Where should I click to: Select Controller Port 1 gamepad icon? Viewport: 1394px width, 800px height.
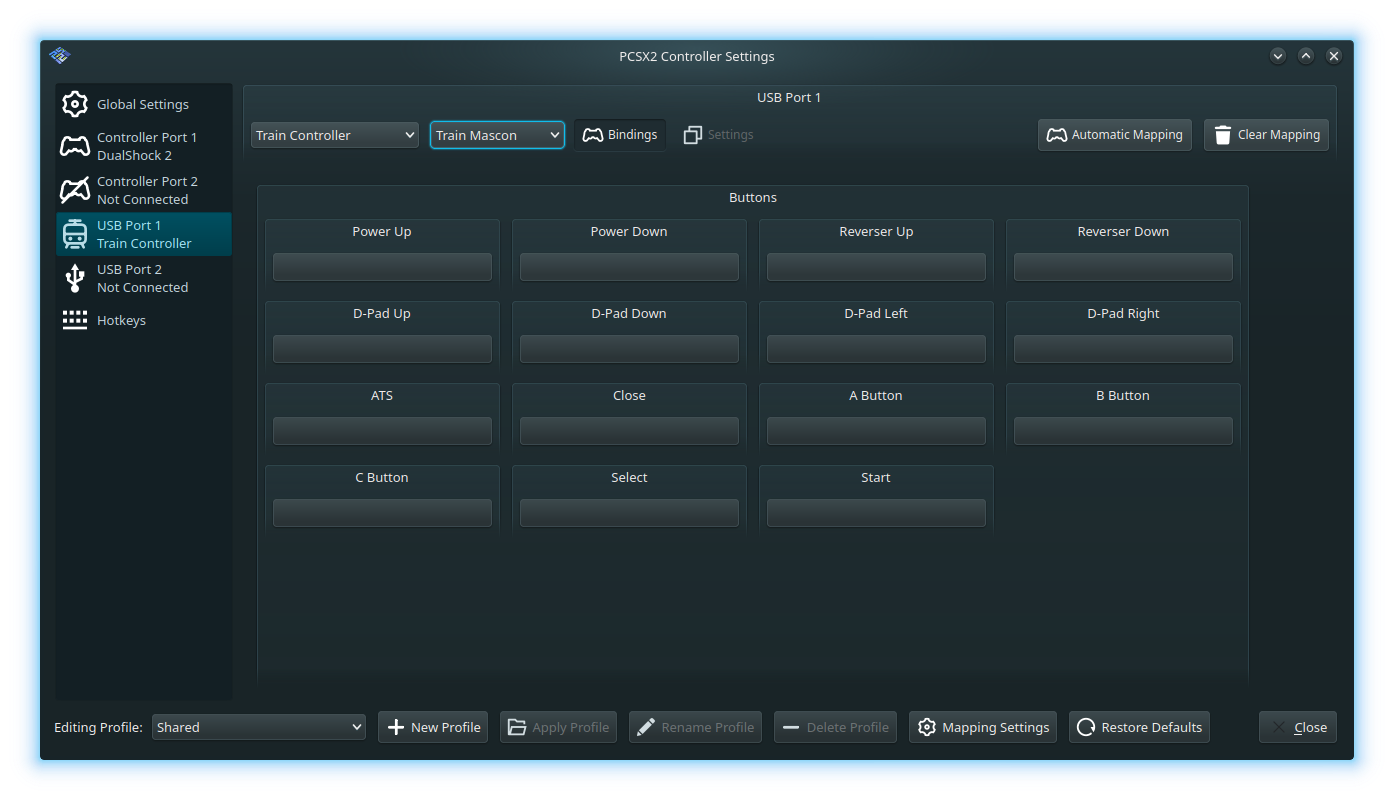[75, 147]
